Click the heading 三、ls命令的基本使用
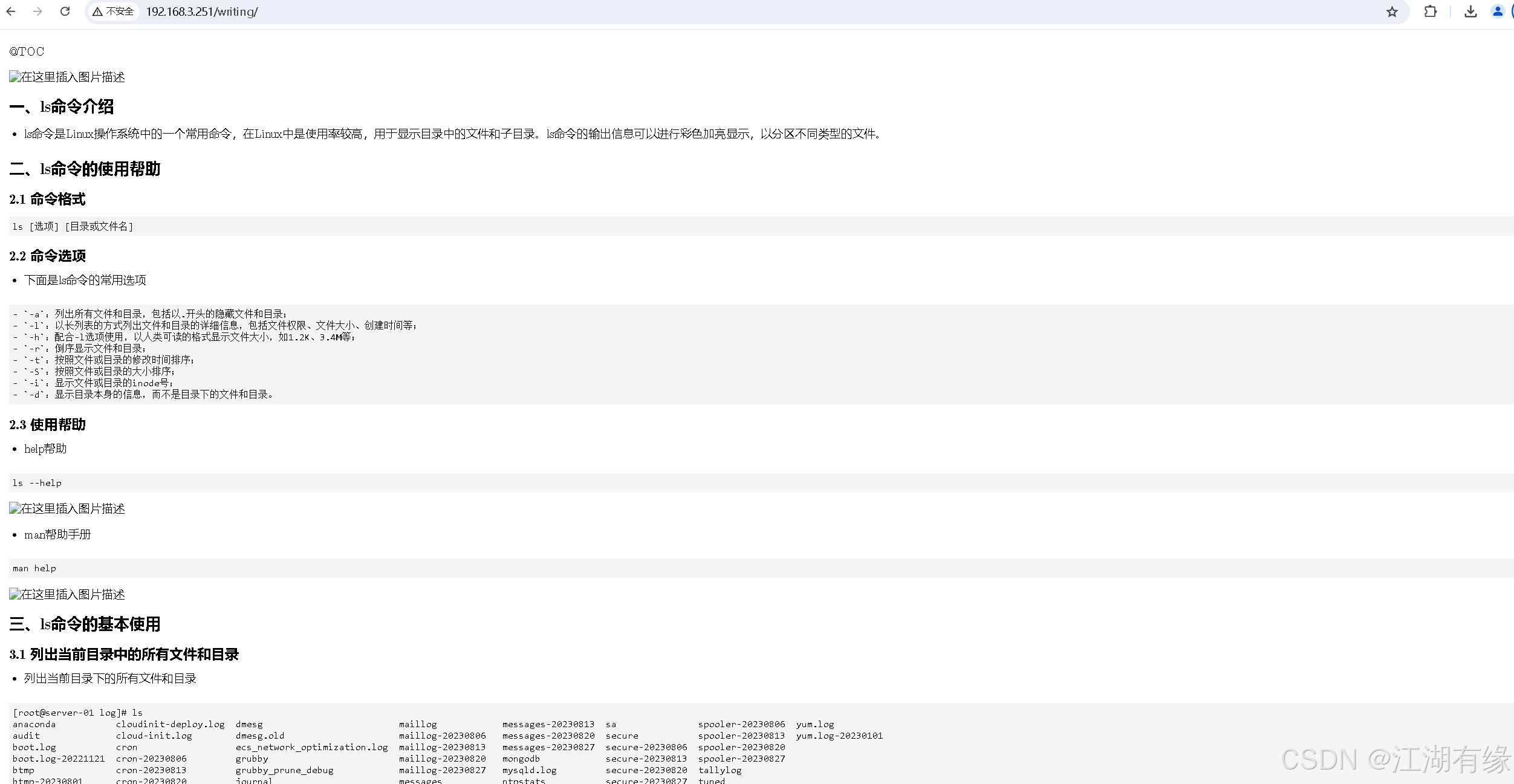Screen dimensions: 1514x784 pos(85,624)
